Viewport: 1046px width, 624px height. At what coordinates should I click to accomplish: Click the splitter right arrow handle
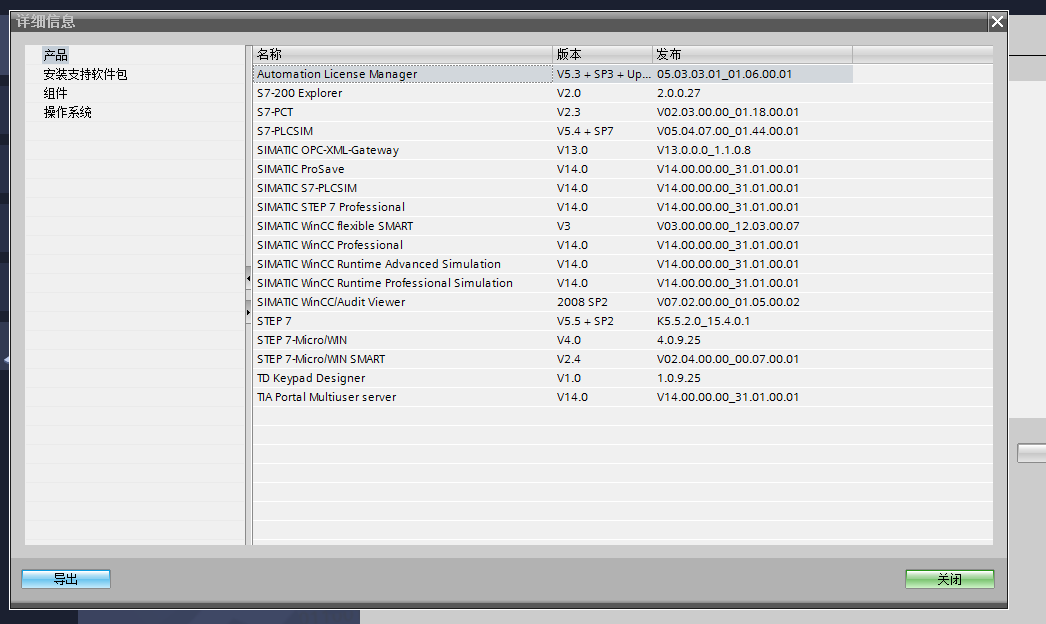(x=249, y=313)
